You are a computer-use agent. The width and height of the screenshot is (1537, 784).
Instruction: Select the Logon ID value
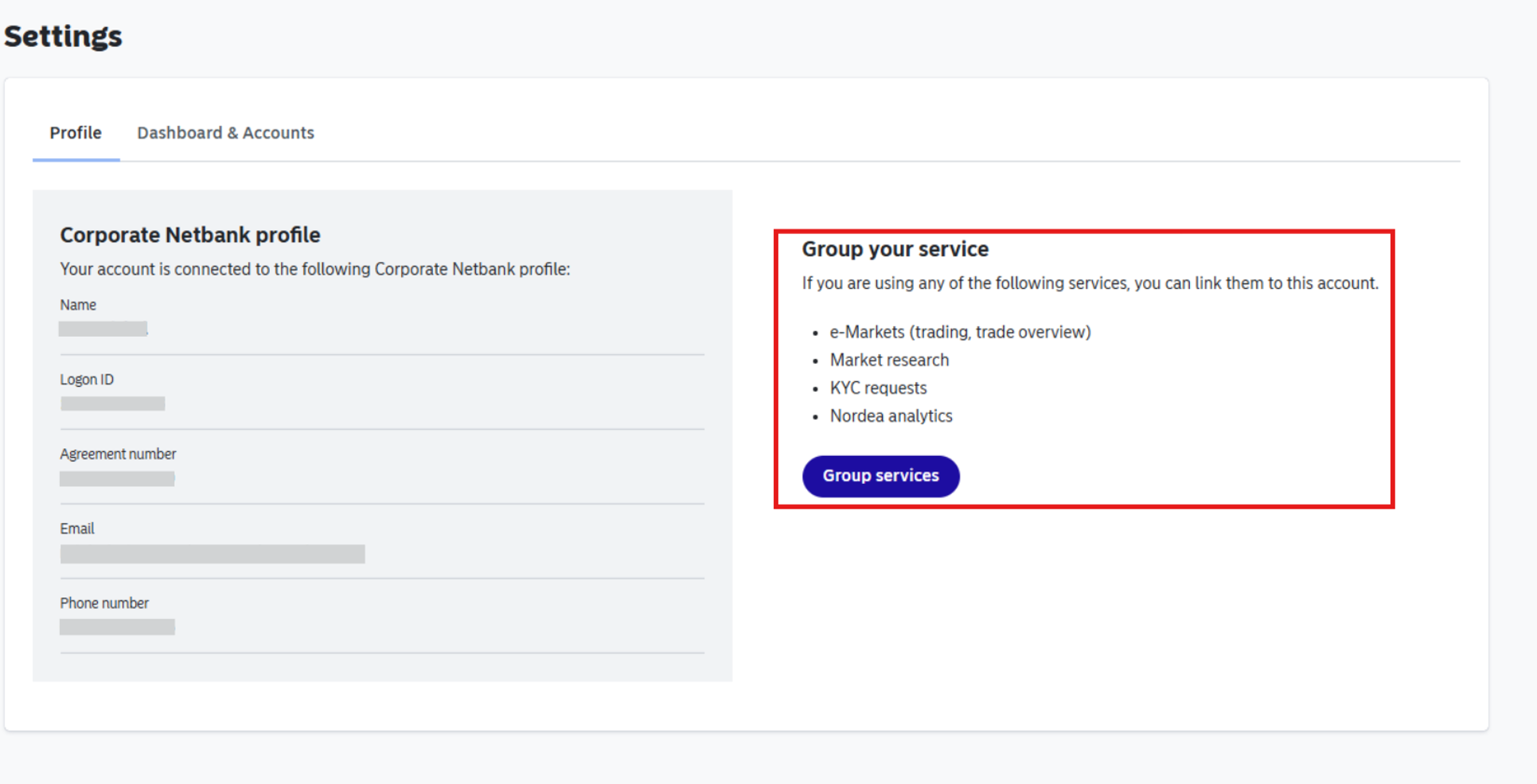pyautogui.click(x=113, y=404)
